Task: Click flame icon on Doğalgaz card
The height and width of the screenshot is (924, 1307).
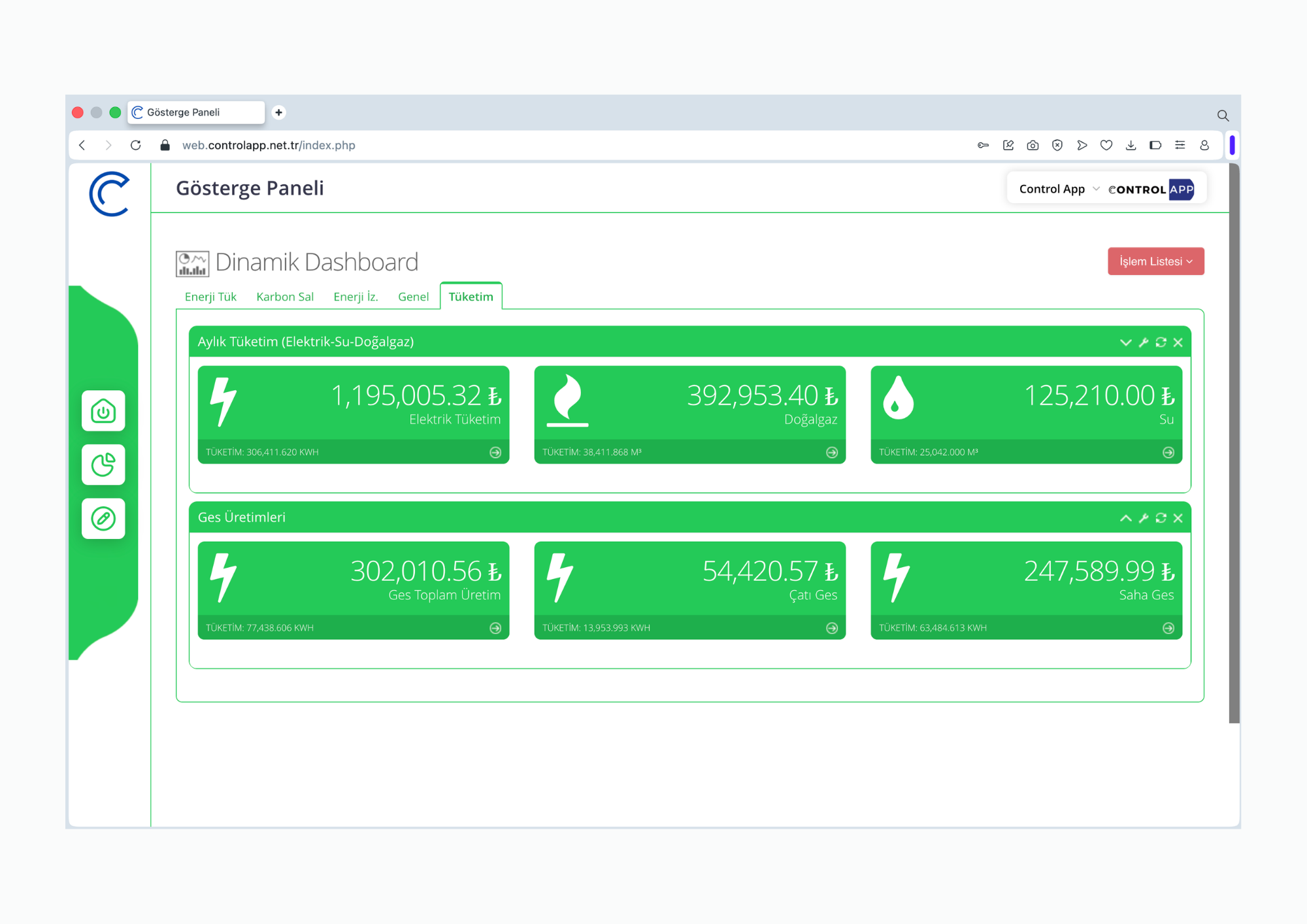Action: tap(567, 400)
